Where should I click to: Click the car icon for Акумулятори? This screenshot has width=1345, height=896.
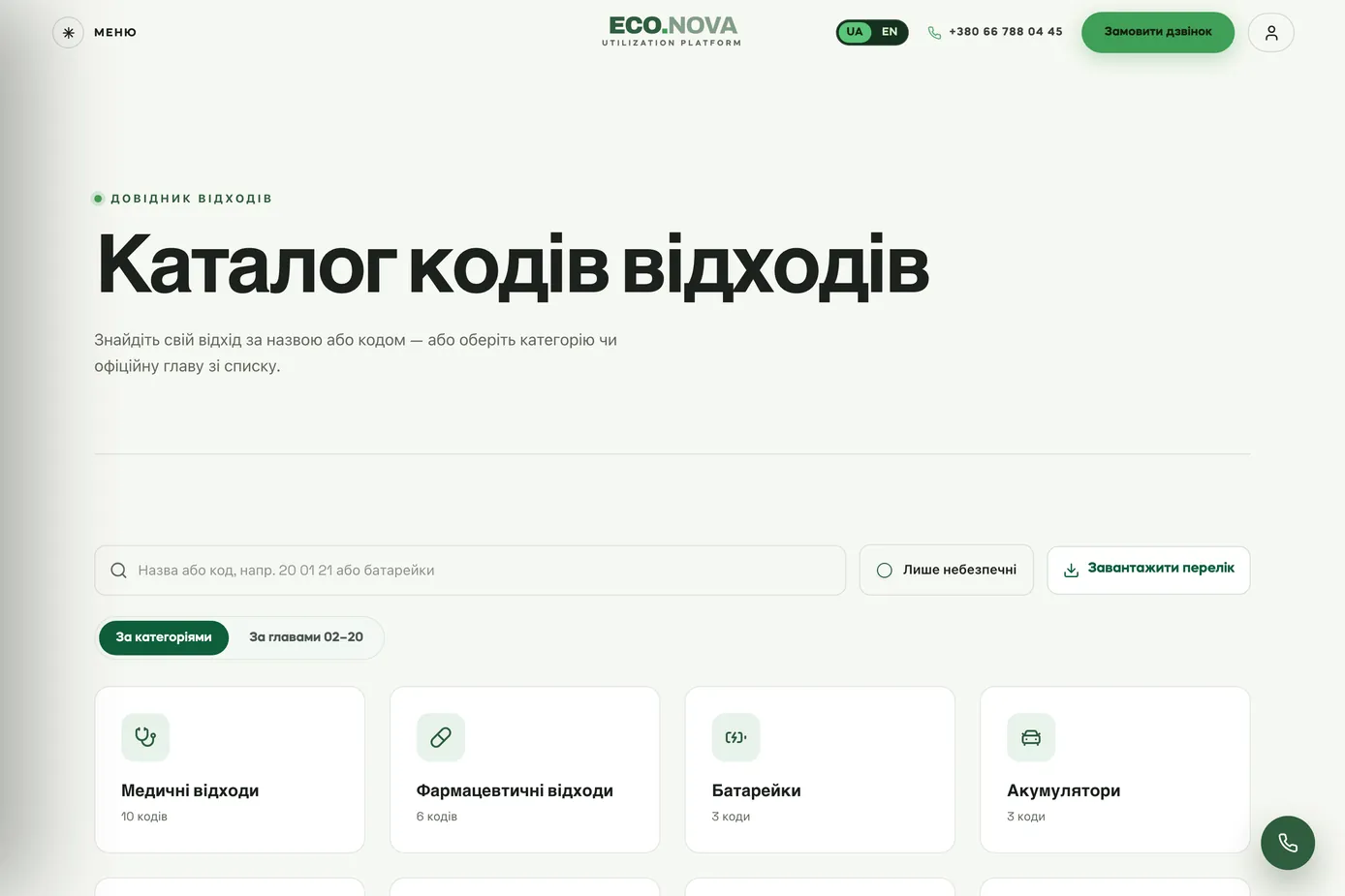(1031, 737)
